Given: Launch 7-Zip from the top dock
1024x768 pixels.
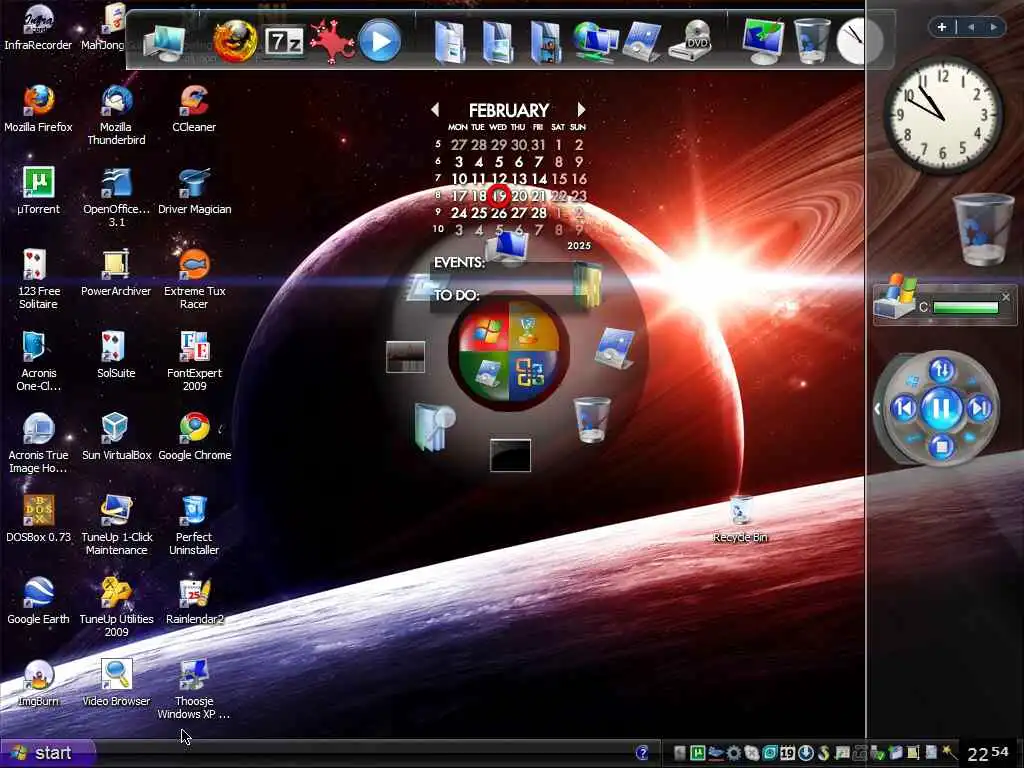Looking at the screenshot, I should [283, 41].
